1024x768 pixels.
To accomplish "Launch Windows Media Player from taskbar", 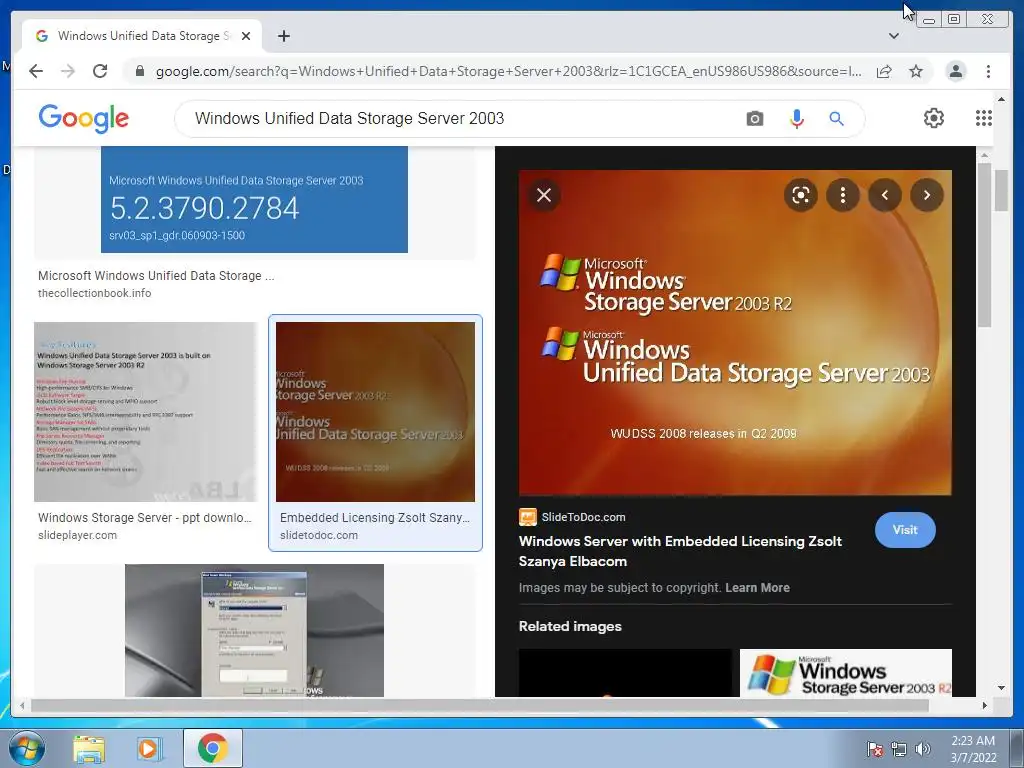I will 150,748.
